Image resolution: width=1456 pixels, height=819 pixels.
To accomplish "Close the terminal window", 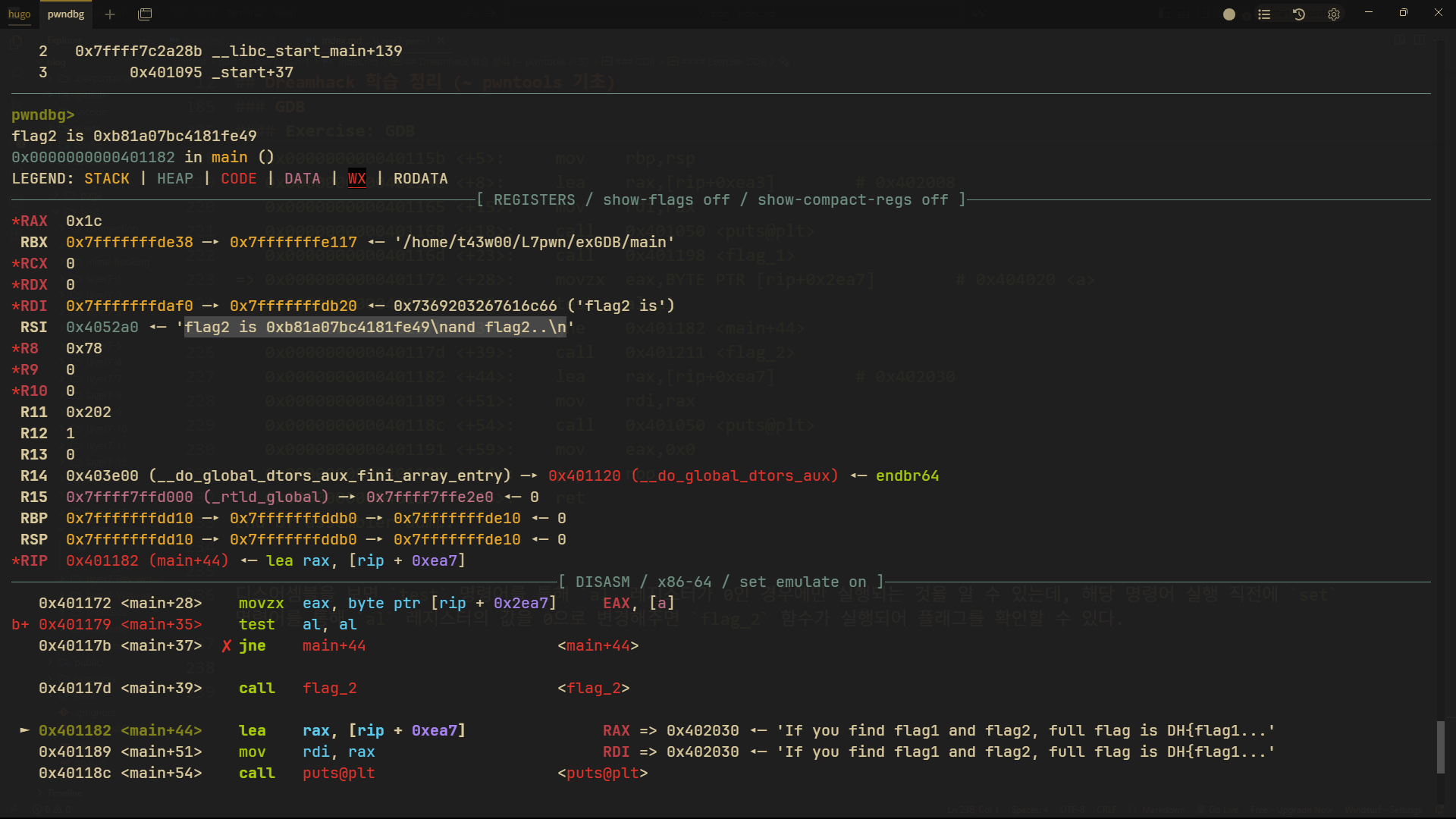I will (x=1439, y=13).
